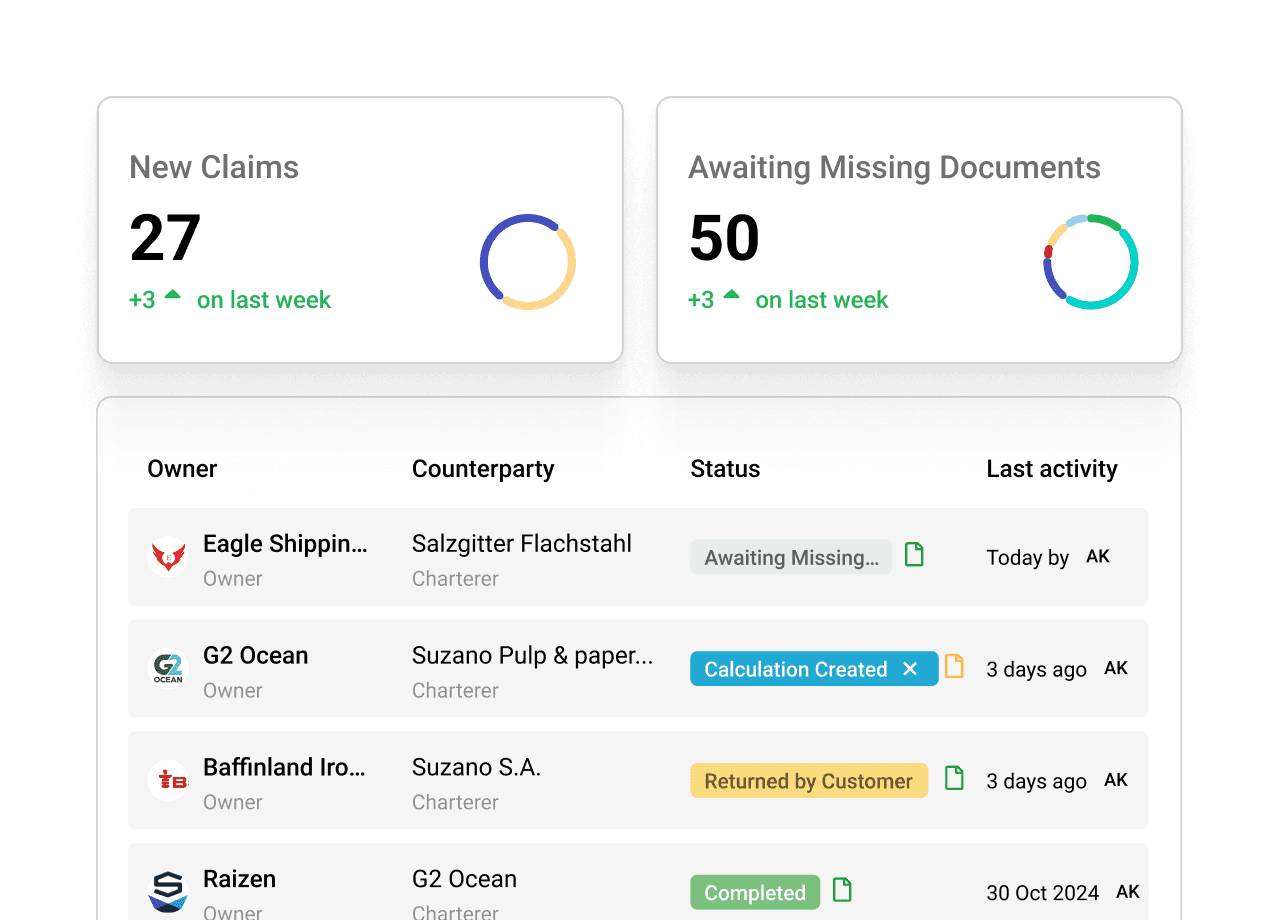The width and height of the screenshot is (1280, 920).
Task: Click the Awaiting Missing status badge
Action: coord(791,557)
